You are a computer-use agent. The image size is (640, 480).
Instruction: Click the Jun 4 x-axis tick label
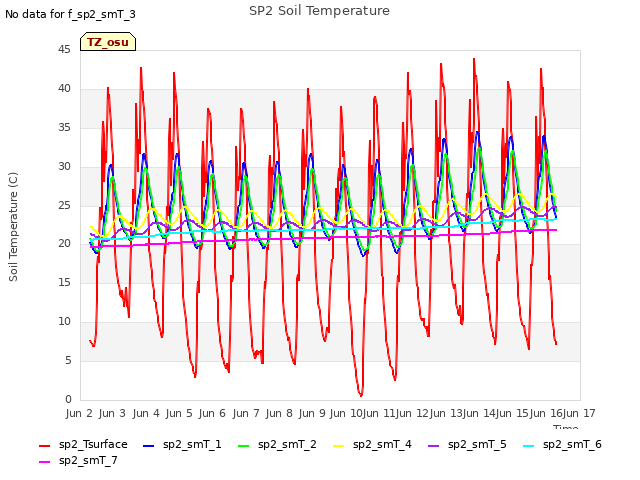146,413
